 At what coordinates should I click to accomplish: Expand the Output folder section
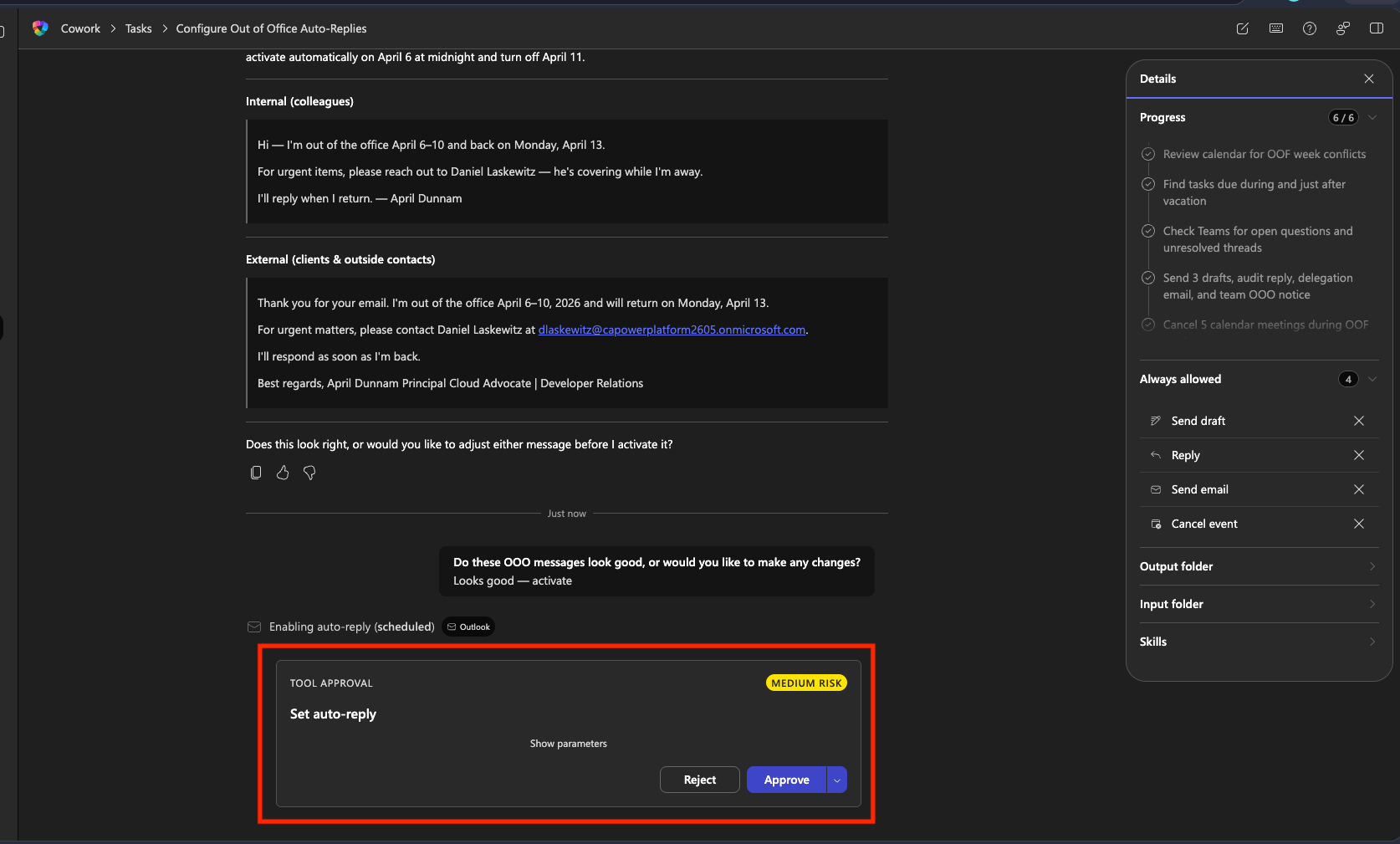point(1258,566)
